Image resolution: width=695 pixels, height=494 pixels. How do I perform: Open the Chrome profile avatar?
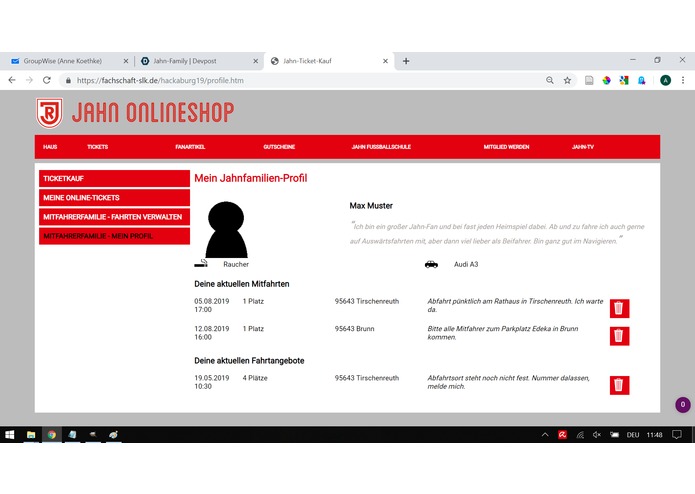click(665, 80)
